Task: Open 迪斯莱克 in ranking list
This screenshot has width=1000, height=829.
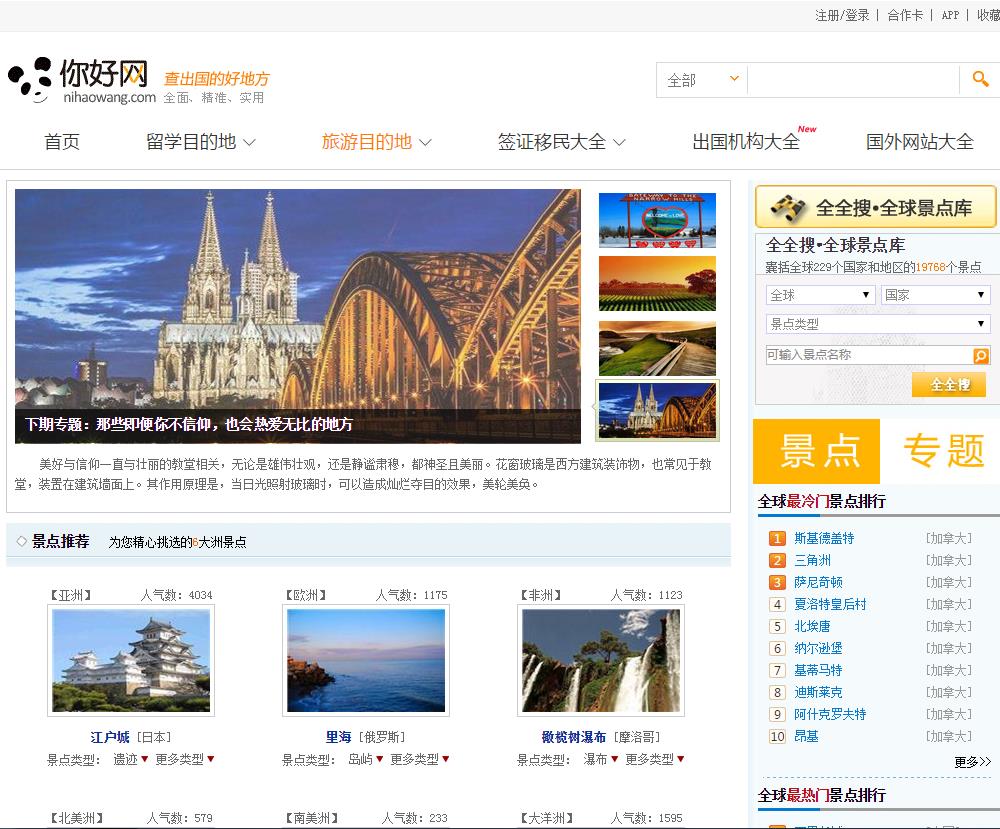Action: (818, 692)
